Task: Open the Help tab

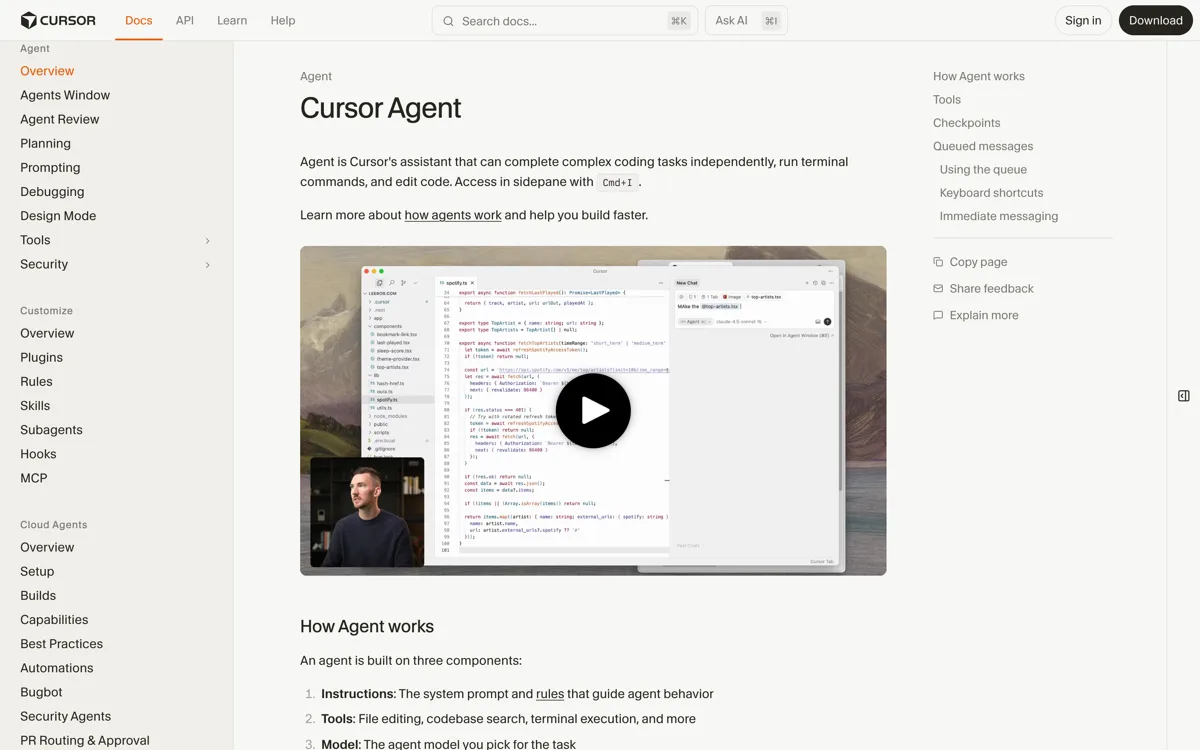Action: (x=283, y=20)
